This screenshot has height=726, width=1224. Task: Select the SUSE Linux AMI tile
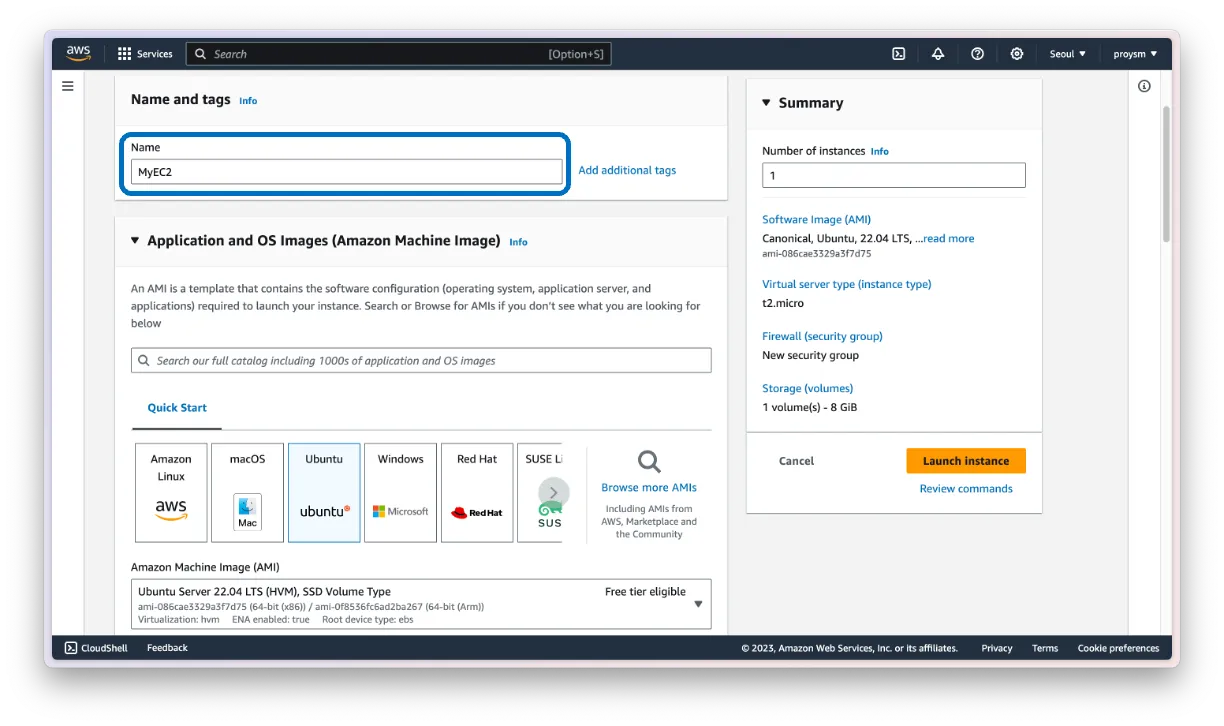[539, 493]
